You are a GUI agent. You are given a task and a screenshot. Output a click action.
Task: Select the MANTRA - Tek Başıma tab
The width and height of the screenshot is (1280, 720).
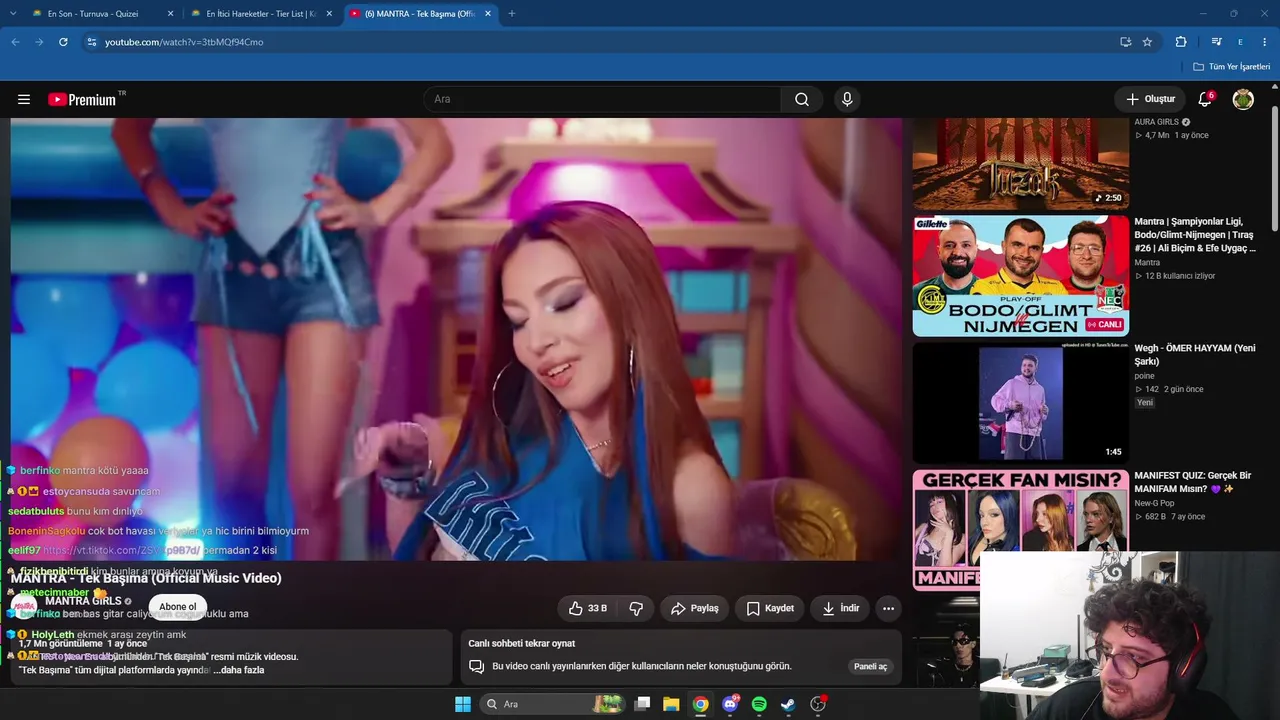(x=419, y=14)
